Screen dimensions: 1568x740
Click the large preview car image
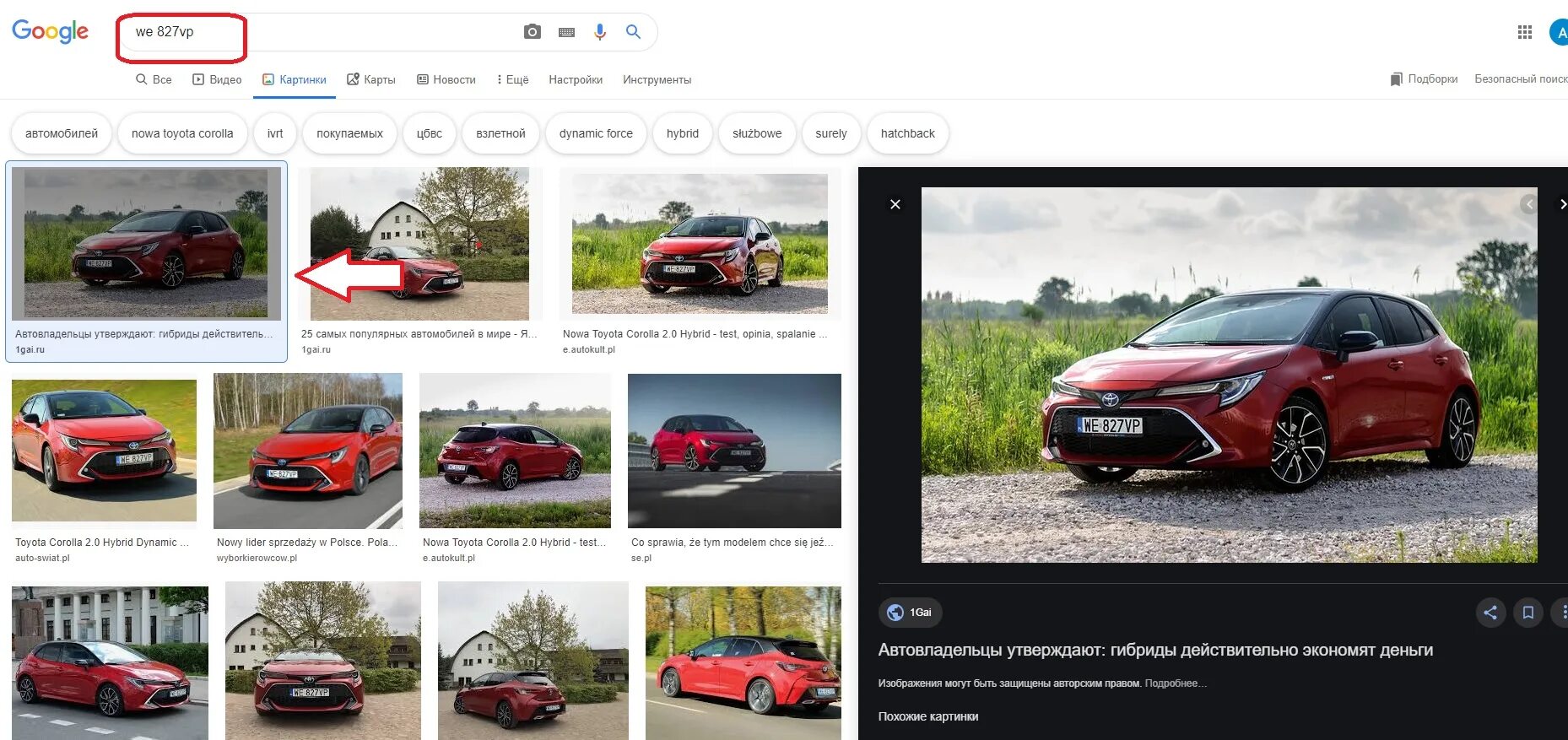coord(1229,375)
